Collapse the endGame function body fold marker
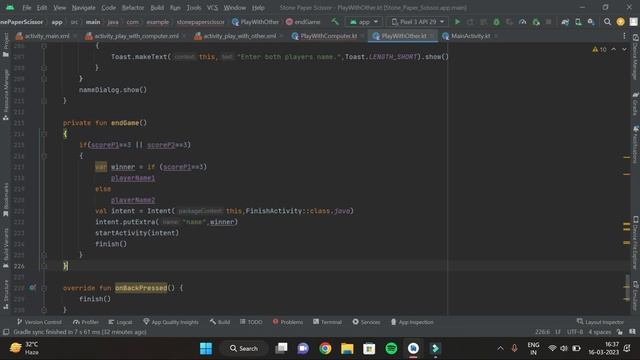 coord(44,134)
